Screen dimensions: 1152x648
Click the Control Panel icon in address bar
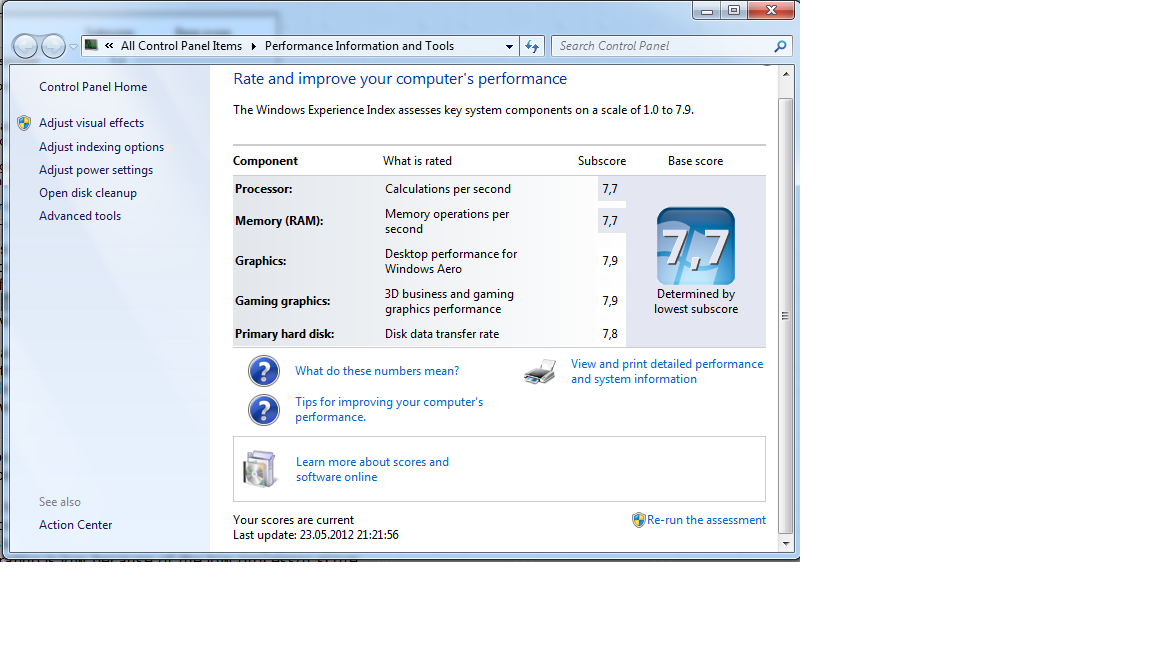pyautogui.click(x=91, y=46)
